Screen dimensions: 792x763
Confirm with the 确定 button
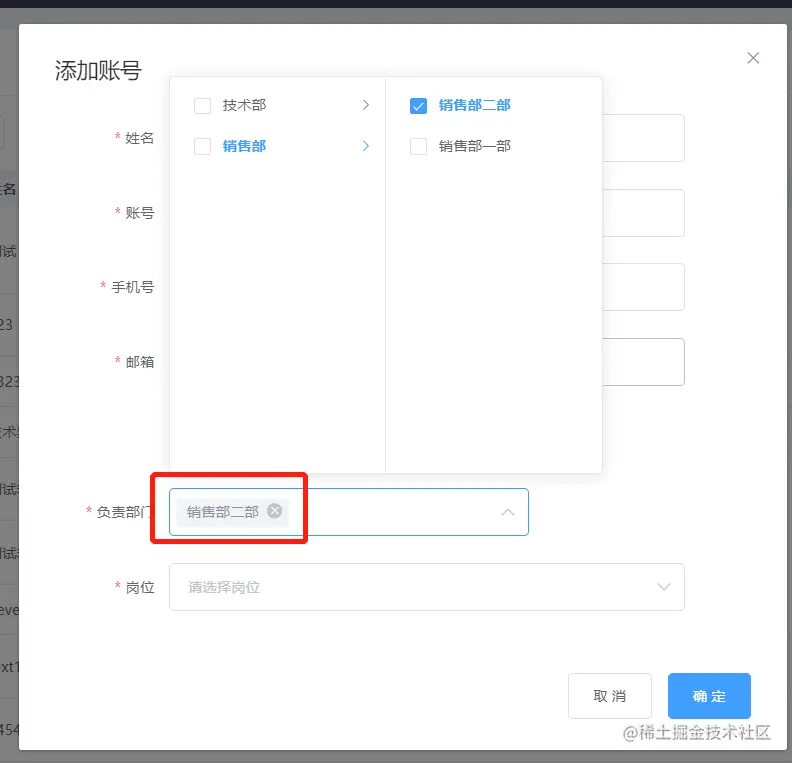(709, 696)
